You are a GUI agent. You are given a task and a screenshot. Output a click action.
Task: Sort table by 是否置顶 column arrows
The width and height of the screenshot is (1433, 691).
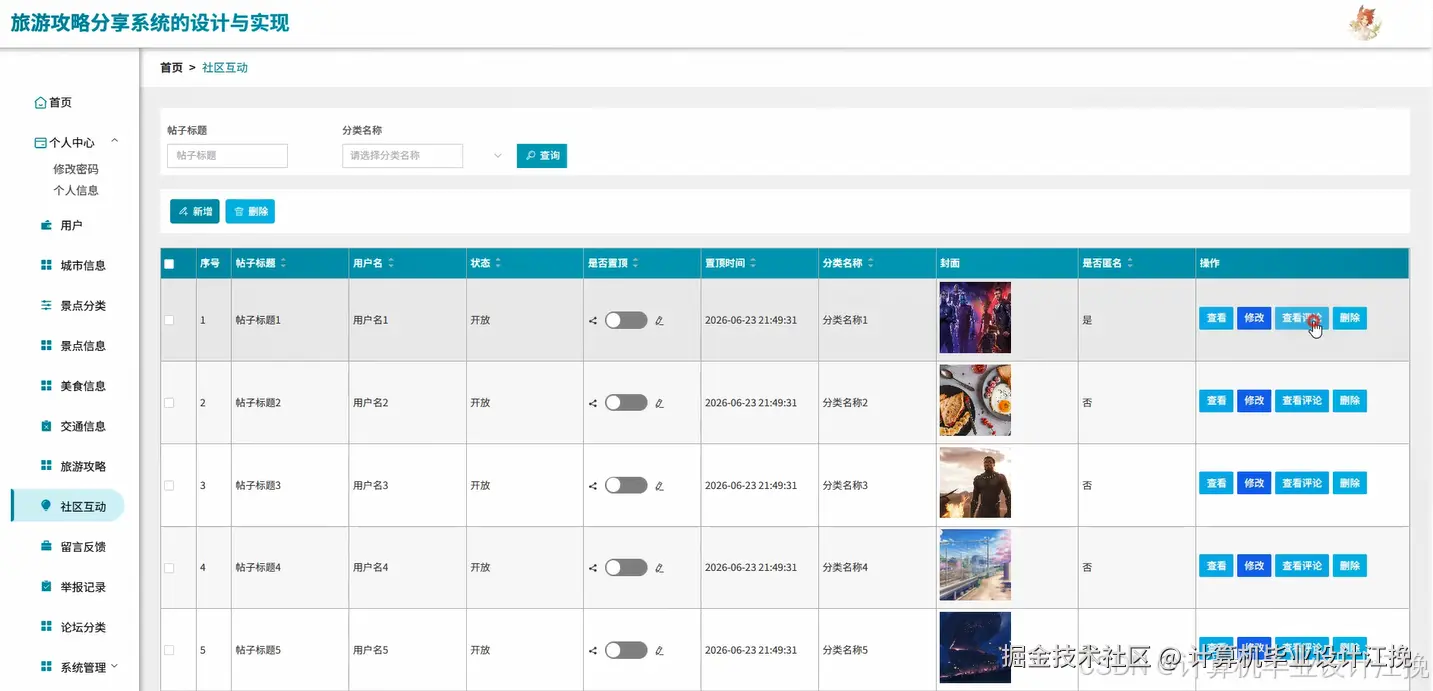point(636,263)
